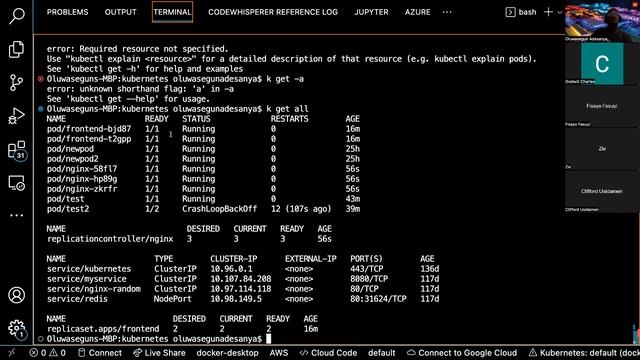
Task: Click cluster IP 10.96.0.1
Action: [231, 269]
